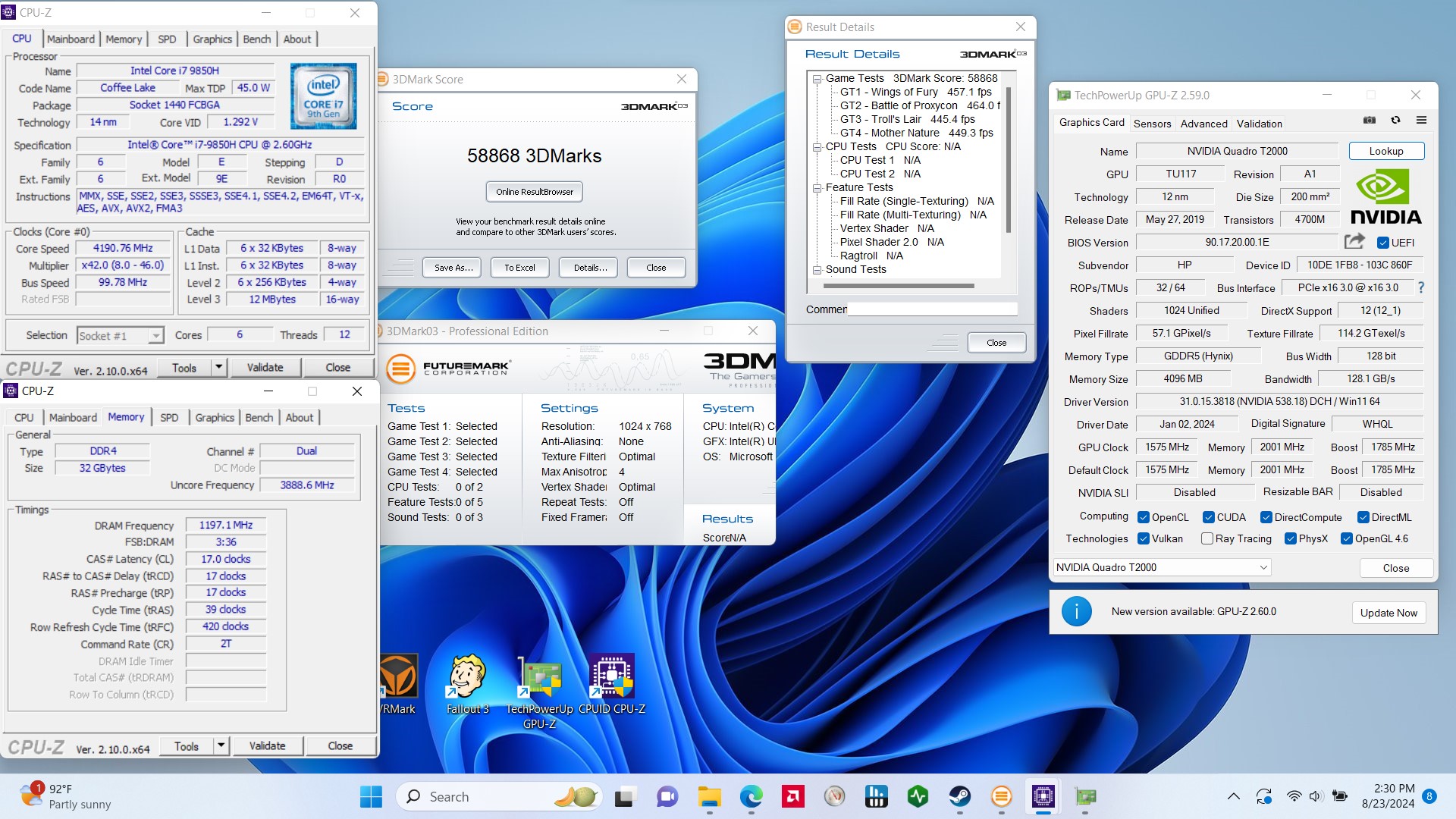Toggle the PhysX checkbox

click(1291, 538)
